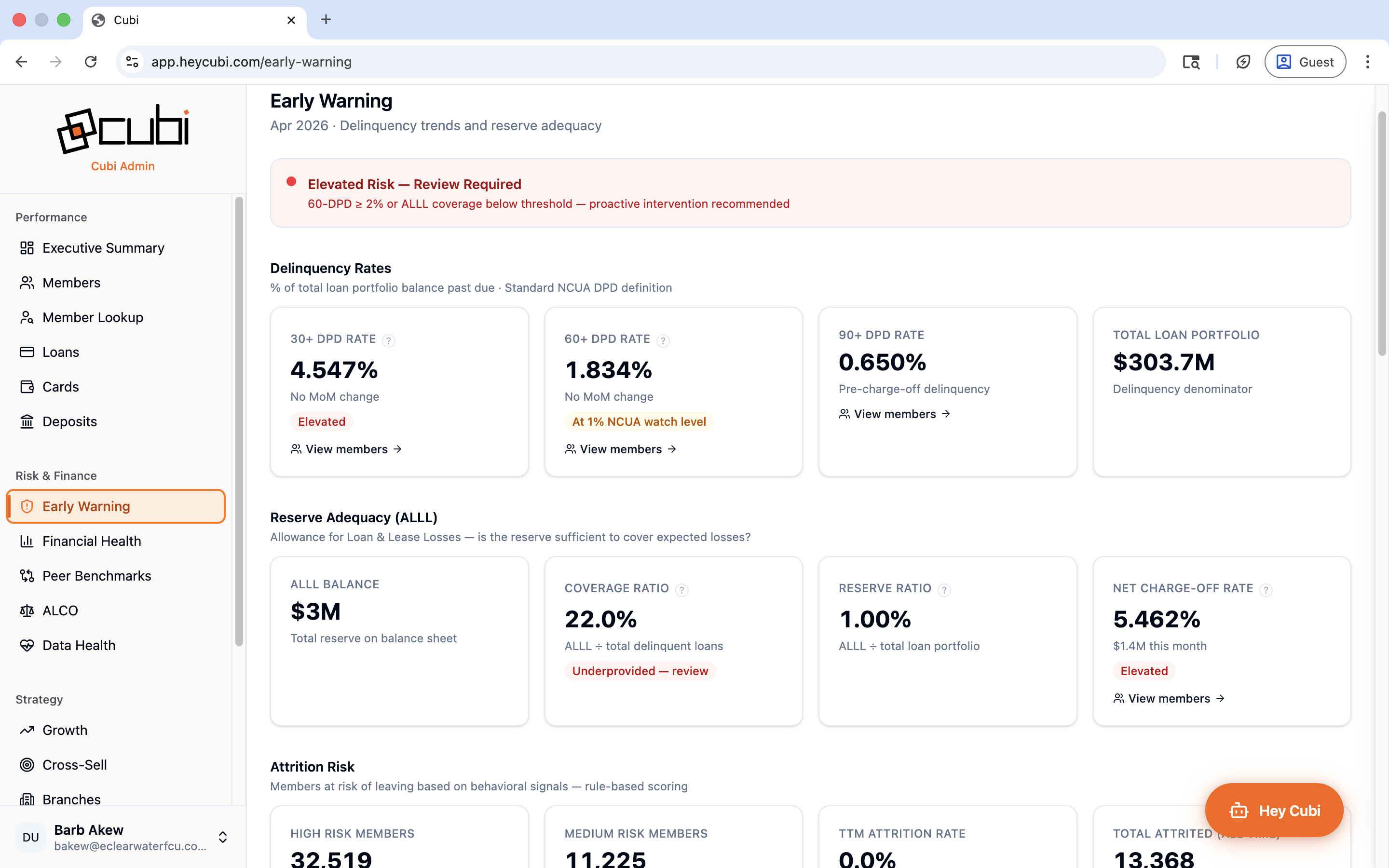
Task: Click the ALCO scales icon
Action: pyautogui.click(x=27, y=610)
